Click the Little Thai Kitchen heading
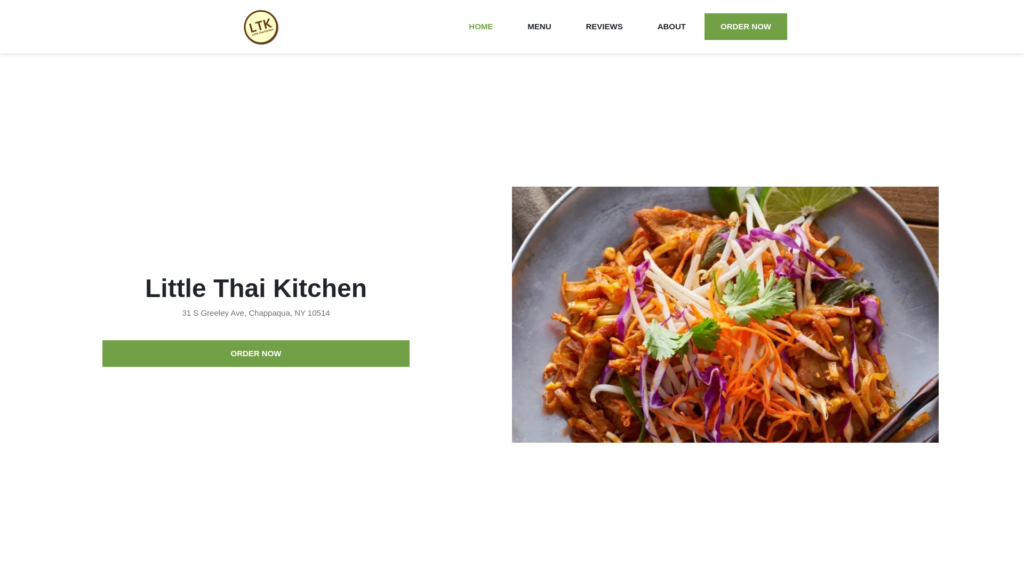 click(x=256, y=288)
